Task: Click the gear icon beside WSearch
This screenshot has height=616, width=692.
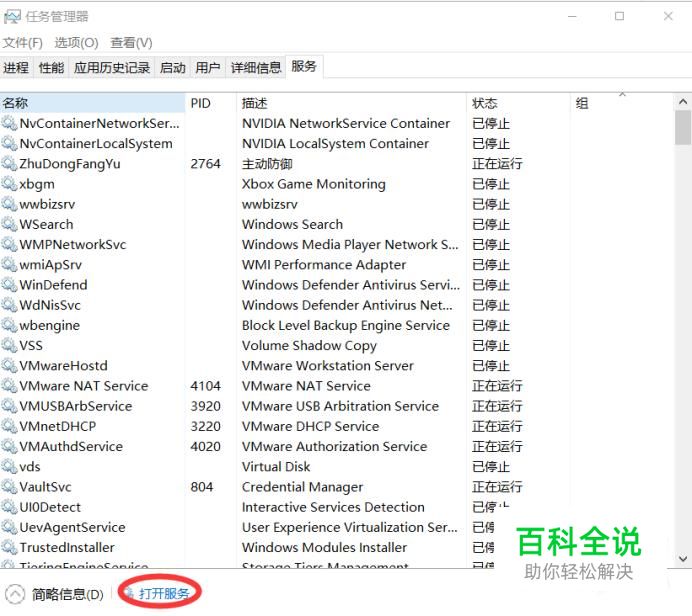Action: 9,224
